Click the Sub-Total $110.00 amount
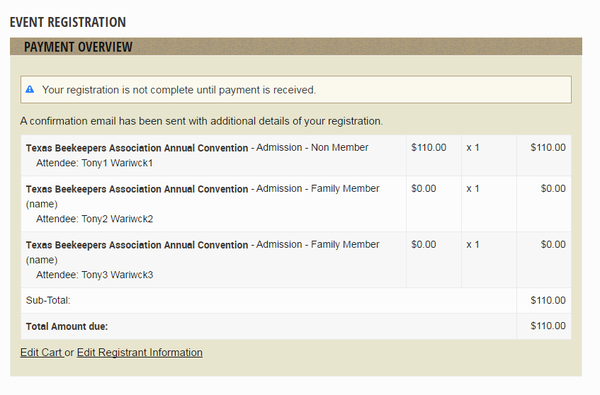 tap(548, 300)
